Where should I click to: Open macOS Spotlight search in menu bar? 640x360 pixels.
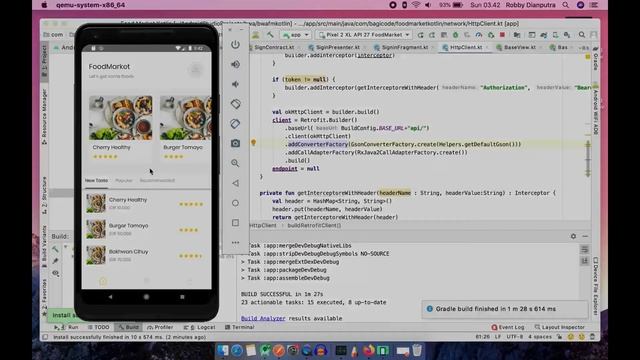pos(565,5)
